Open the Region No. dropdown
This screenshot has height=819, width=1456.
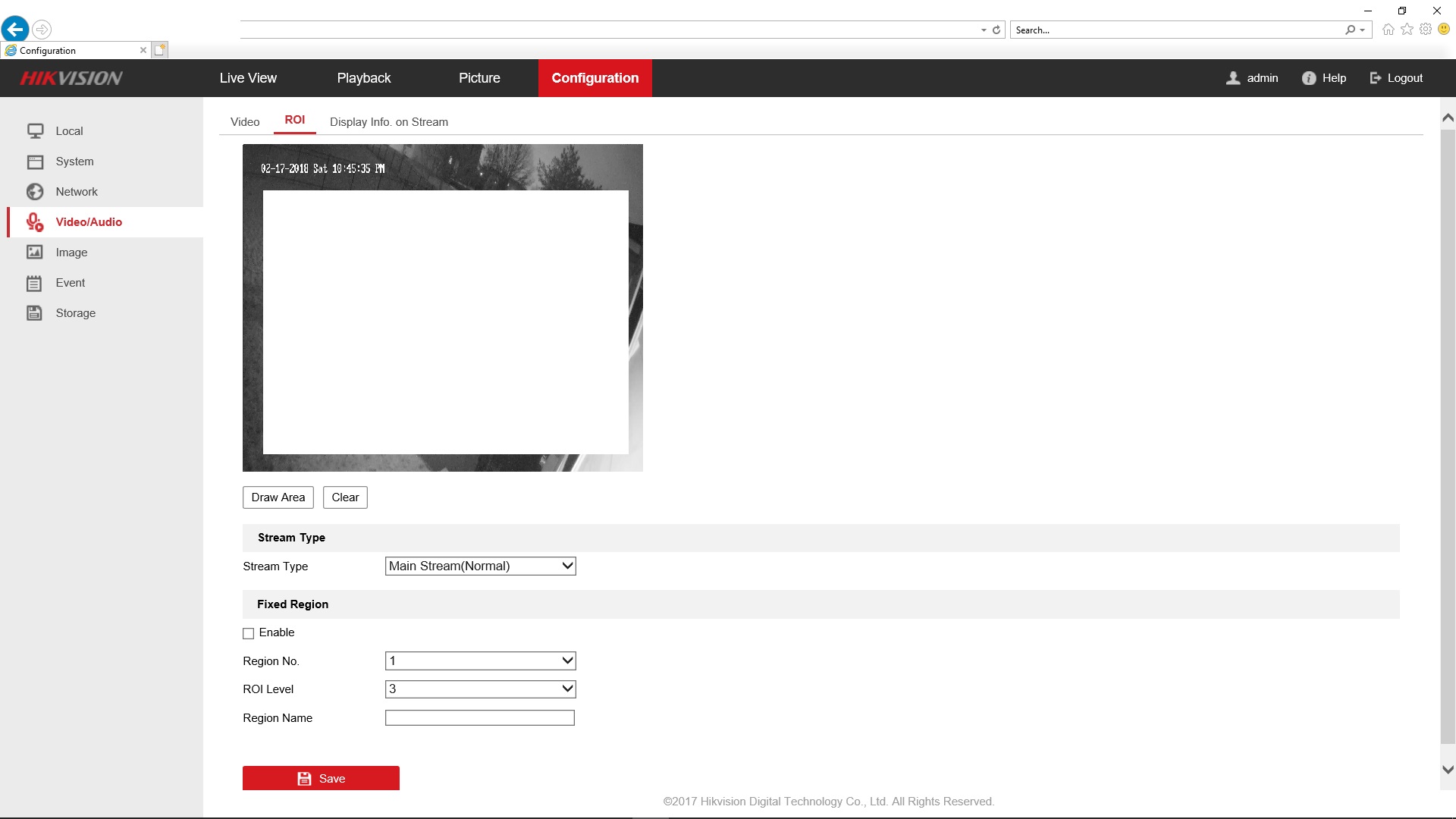(x=480, y=661)
